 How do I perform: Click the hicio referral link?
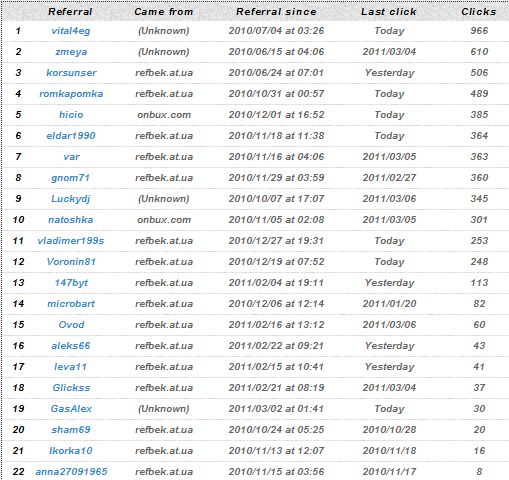(x=71, y=115)
